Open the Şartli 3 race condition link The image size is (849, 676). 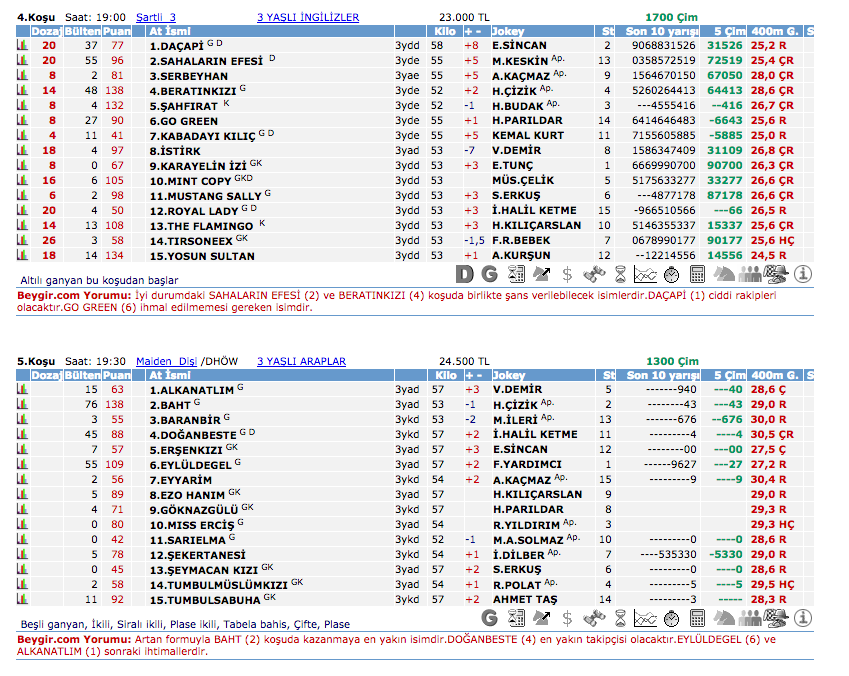[155, 17]
